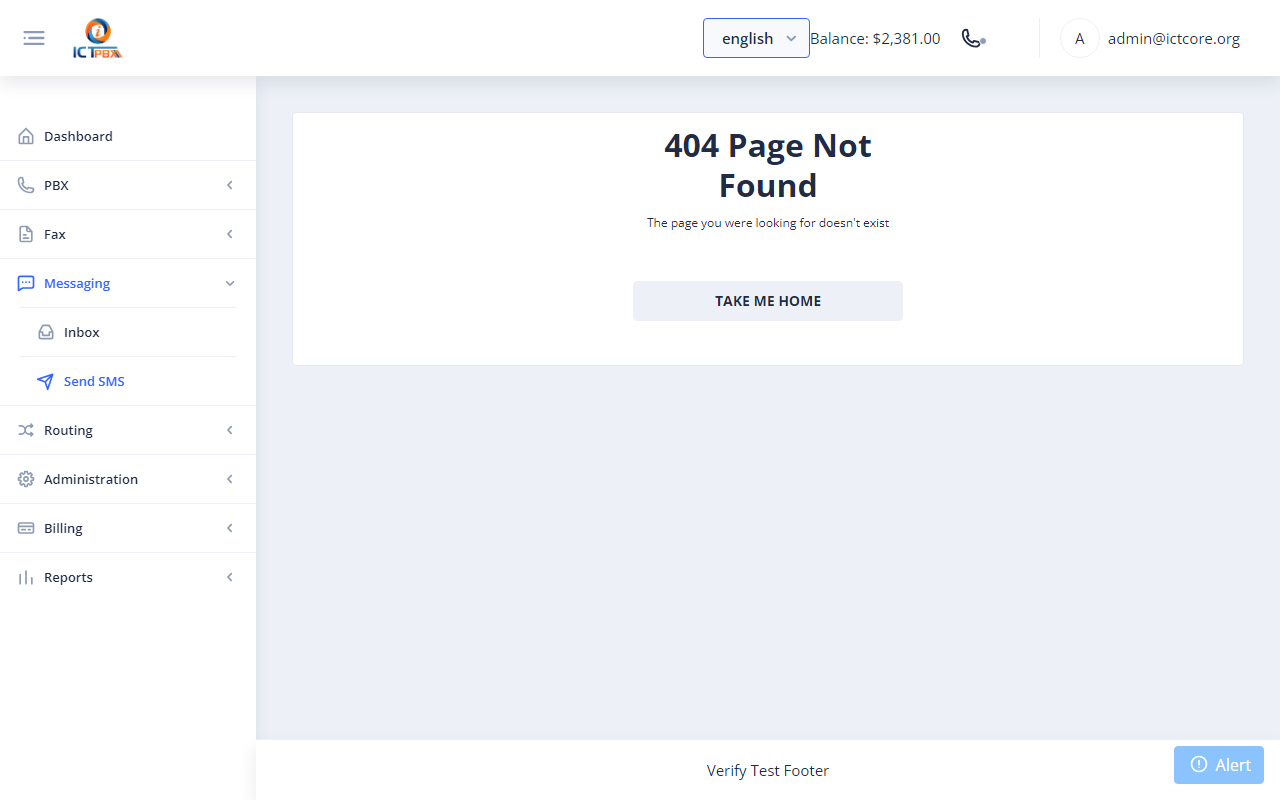Open the english language dropdown
Image resolution: width=1280 pixels, height=800 pixels.
coord(756,38)
